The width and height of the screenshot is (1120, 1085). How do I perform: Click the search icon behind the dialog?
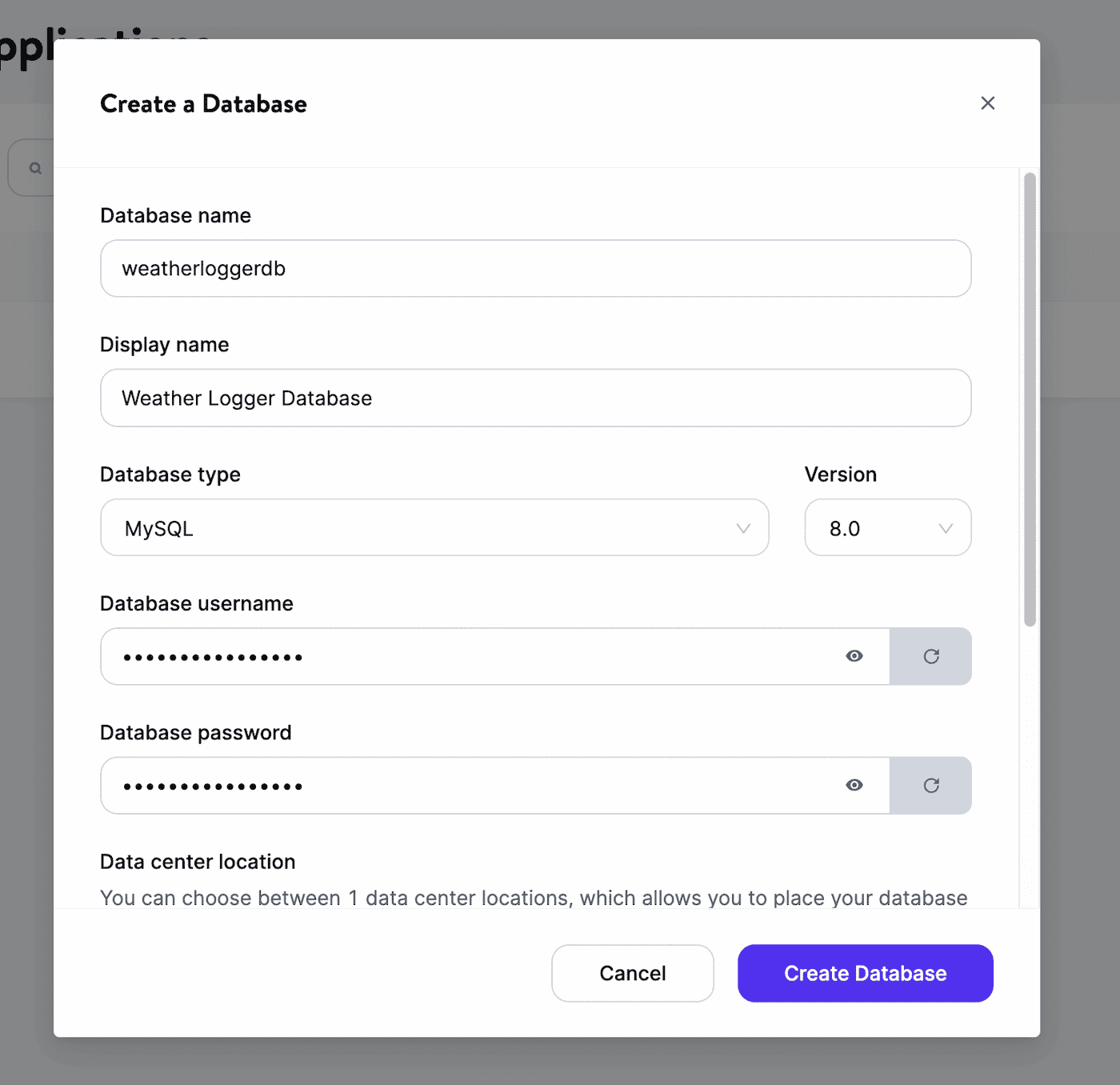coord(35,168)
